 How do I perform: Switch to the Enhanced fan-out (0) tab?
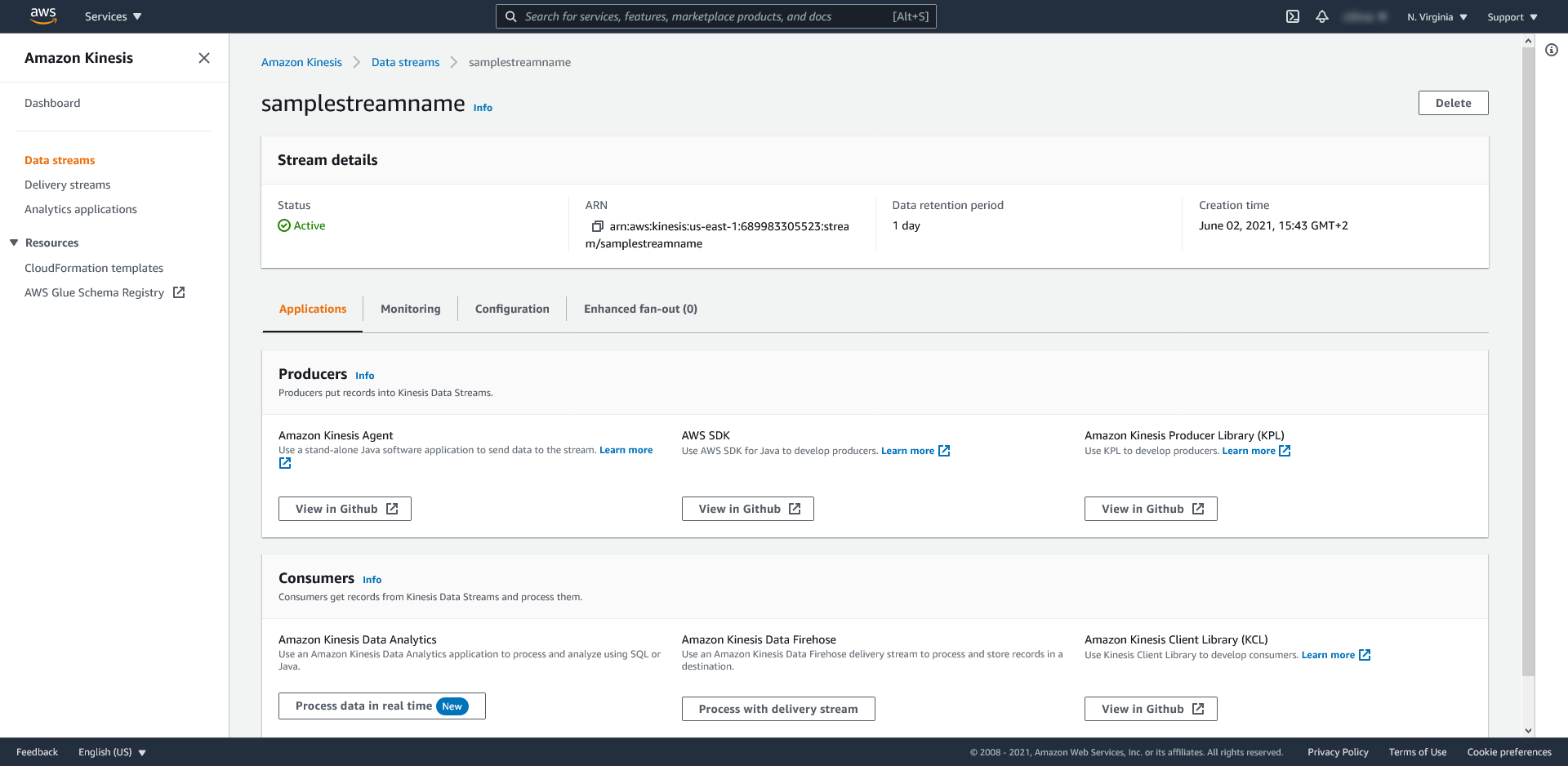(x=640, y=309)
